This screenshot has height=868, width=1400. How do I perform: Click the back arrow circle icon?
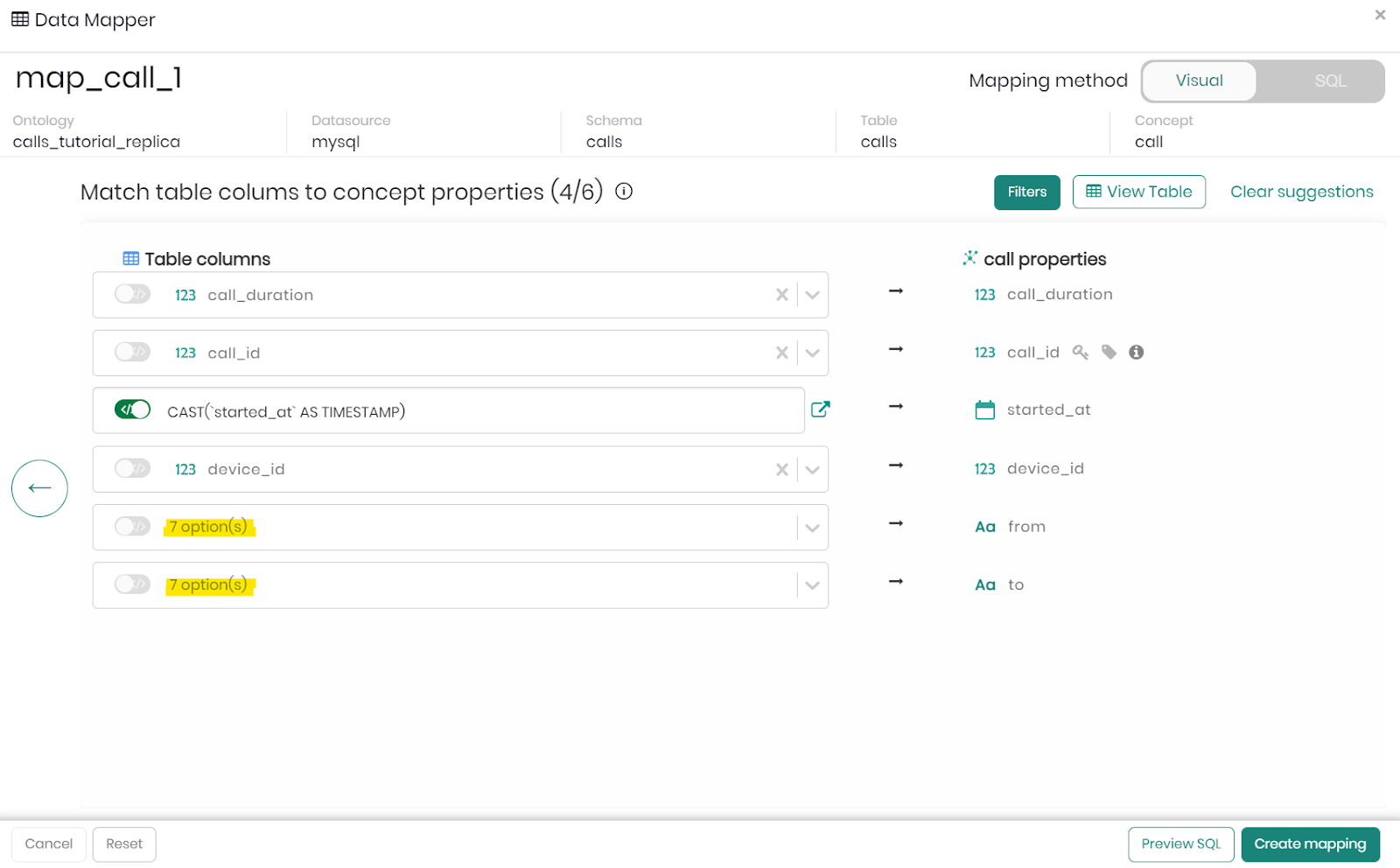pyautogui.click(x=39, y=488)
